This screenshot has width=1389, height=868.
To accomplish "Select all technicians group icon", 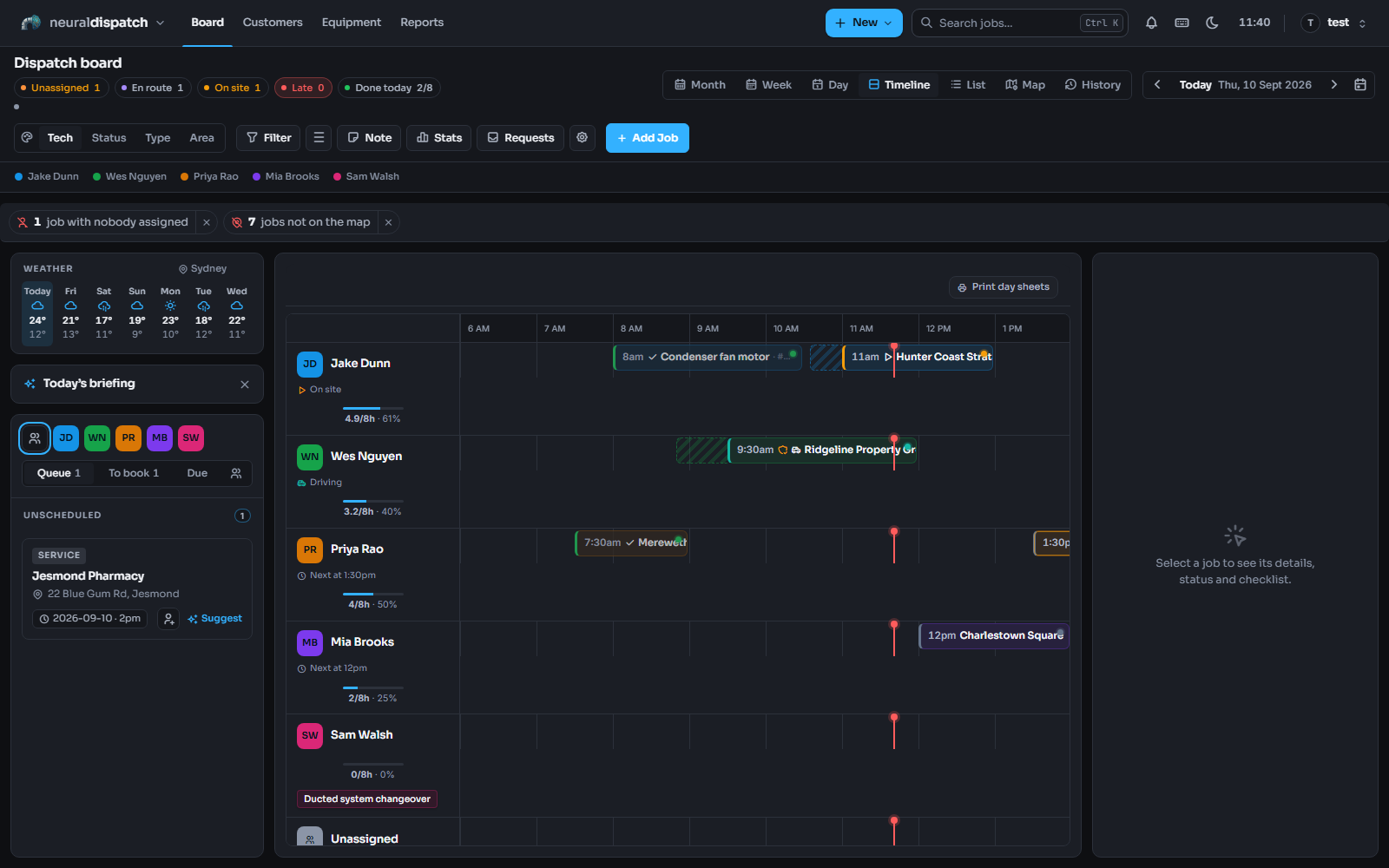I will tap(35, 437).
